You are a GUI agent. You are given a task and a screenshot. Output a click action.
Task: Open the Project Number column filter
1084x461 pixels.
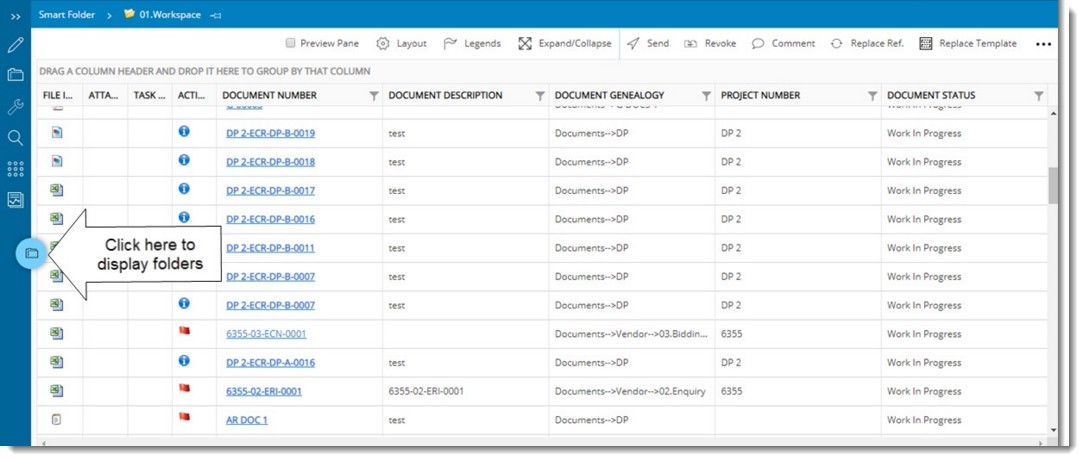click(872, 96)
